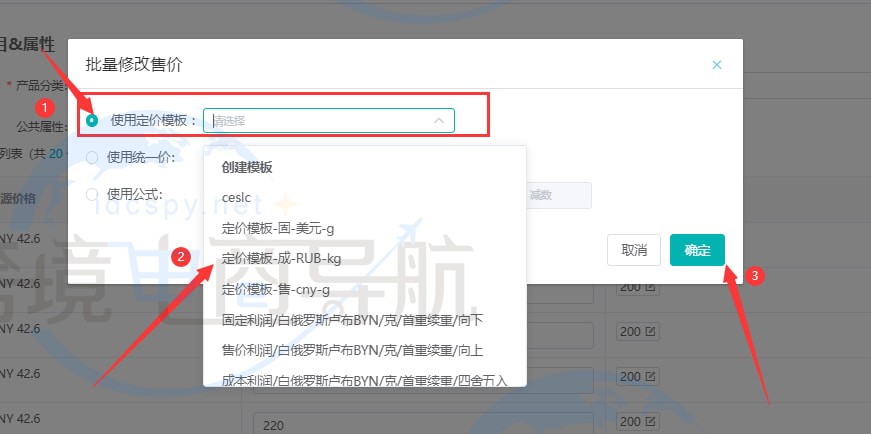
Task: Select the 成本利润 四舍五入 template option
Action: [x=364, y=380]
